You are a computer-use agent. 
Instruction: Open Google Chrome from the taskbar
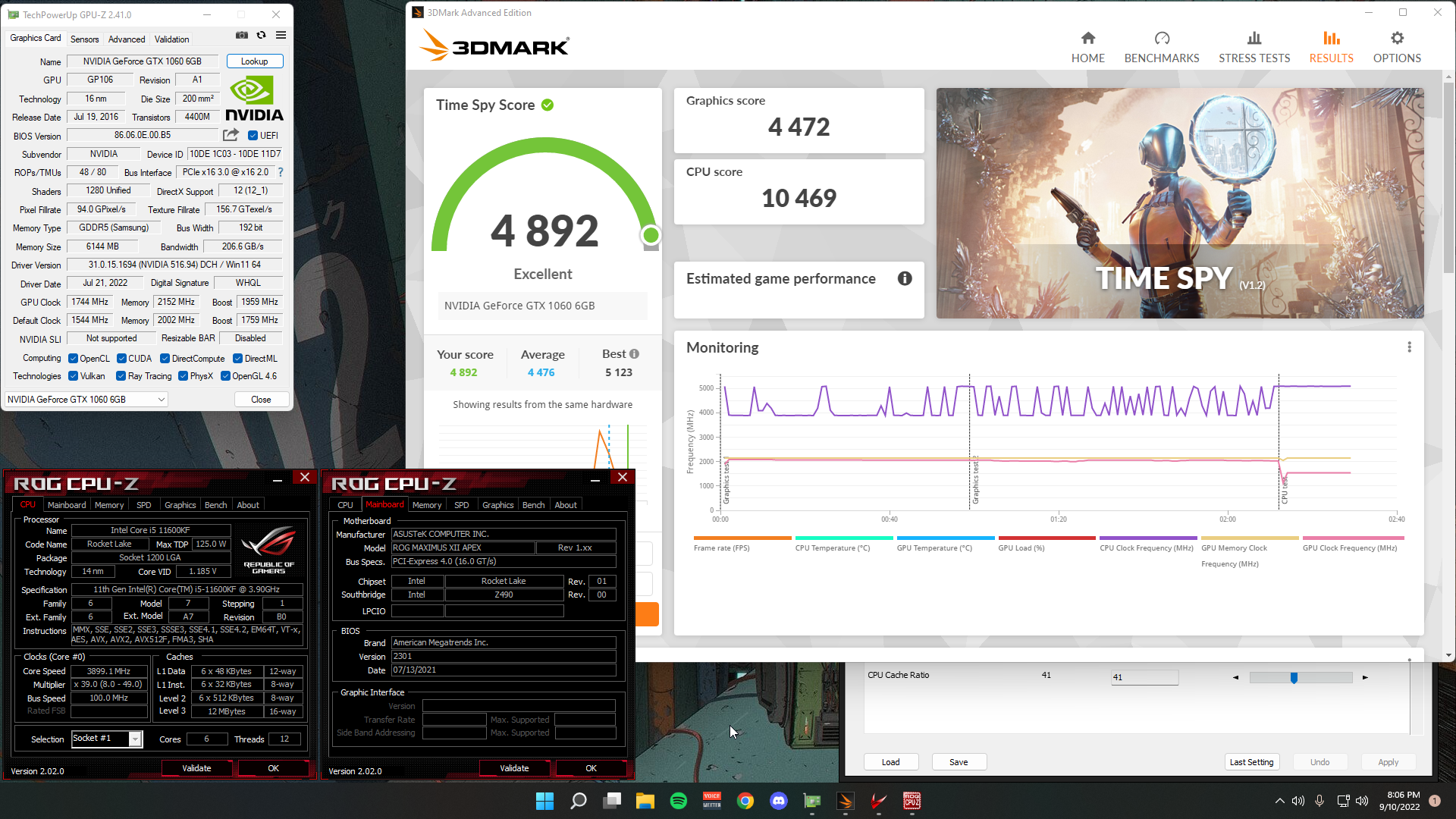coord(745,801)
